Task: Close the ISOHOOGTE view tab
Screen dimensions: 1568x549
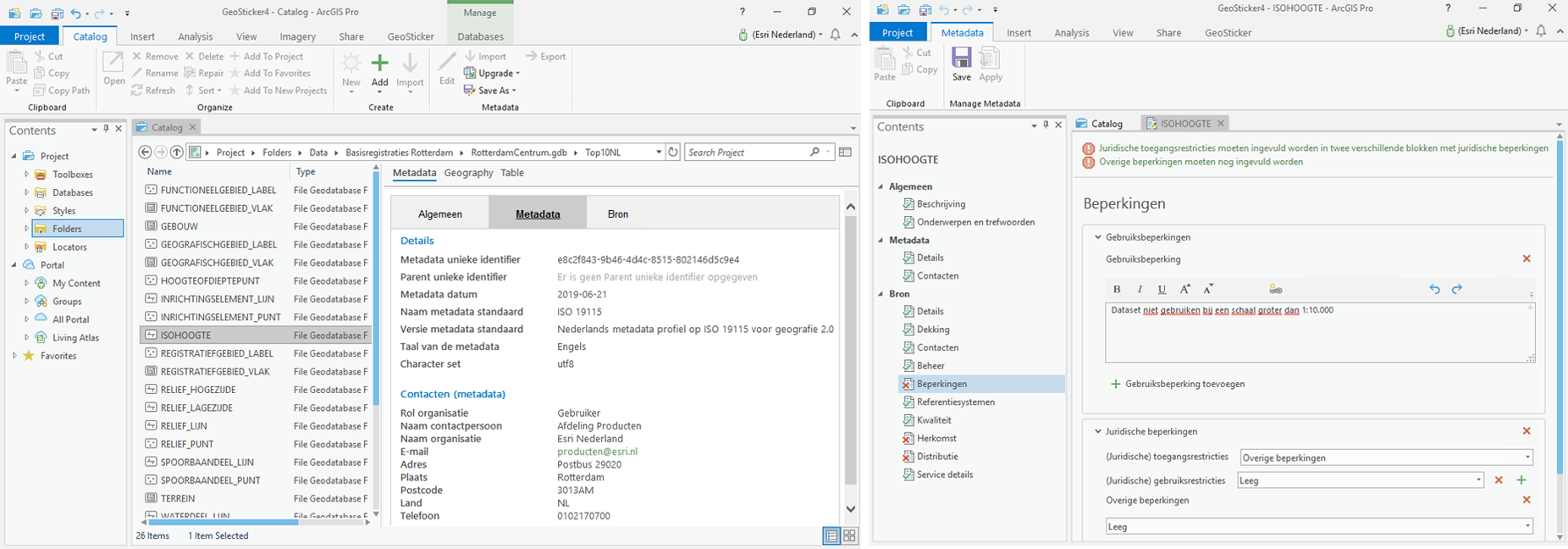Action: (1220, 124)
